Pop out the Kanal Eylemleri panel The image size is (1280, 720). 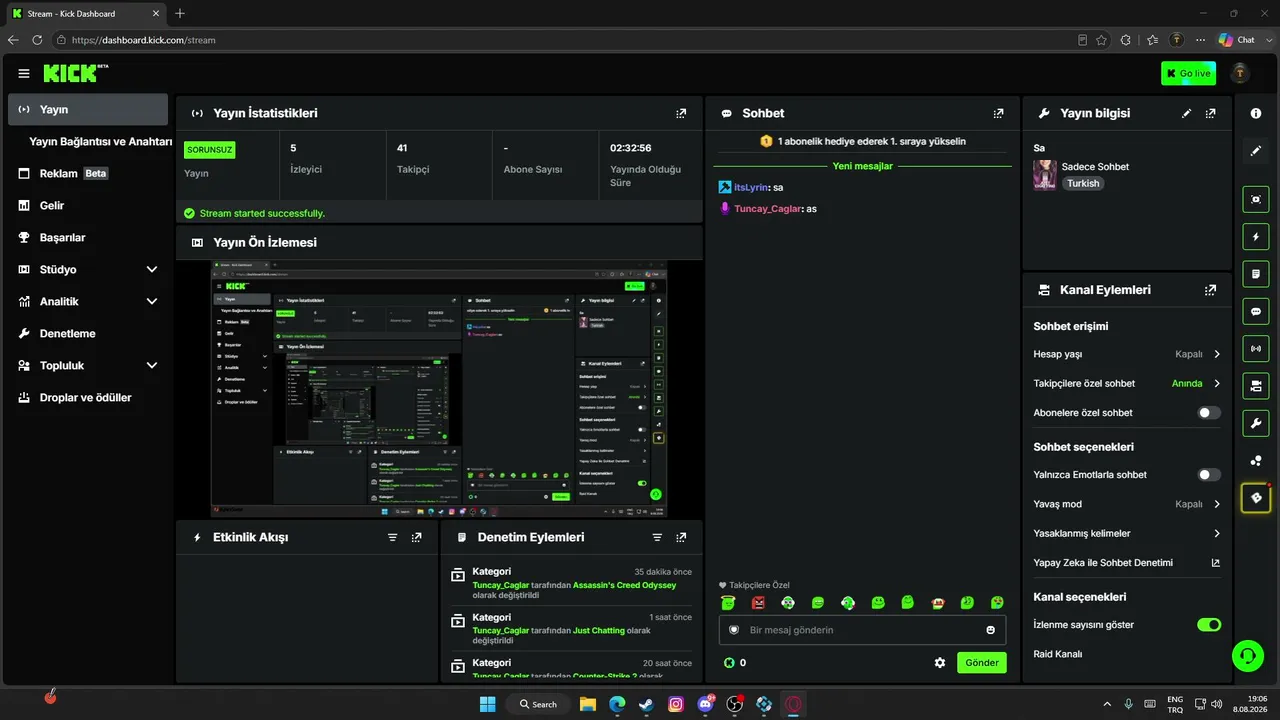[1211, 290]
